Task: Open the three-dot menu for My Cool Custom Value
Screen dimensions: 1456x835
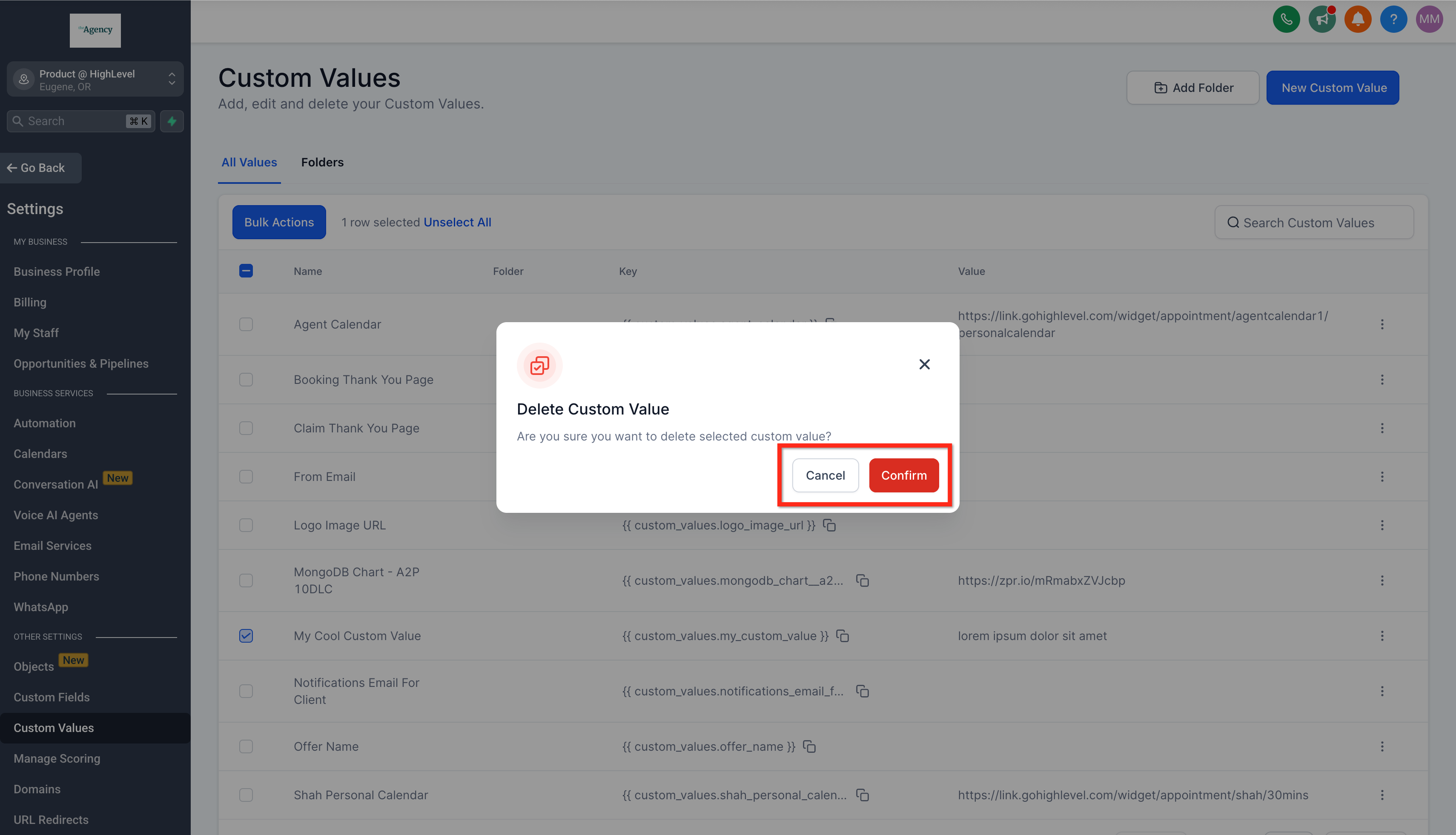Action: point(1382,635)
